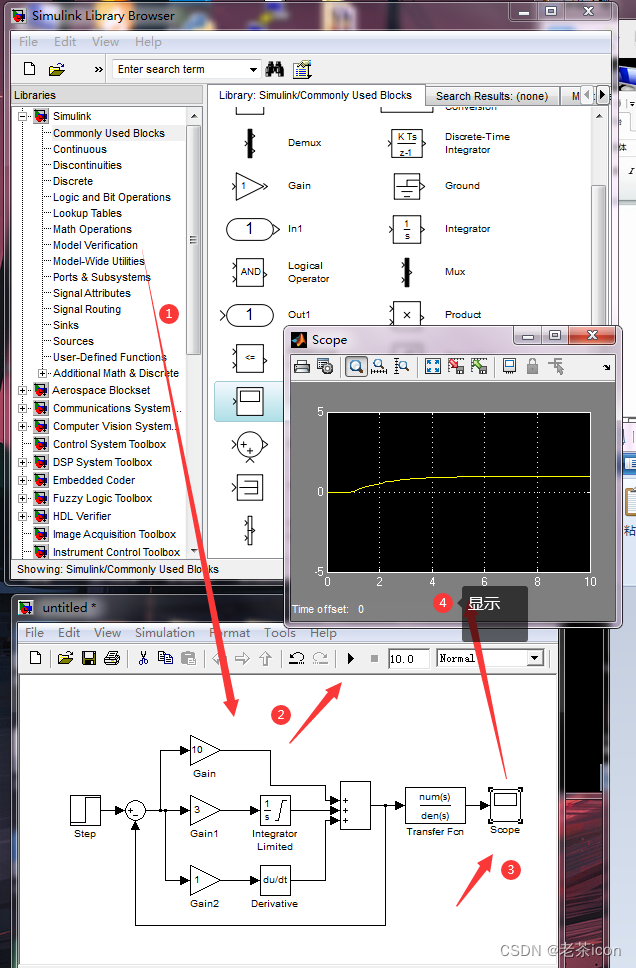Select Integrator block icon in library
This screenshot has height=968, width=636.
coord(407,229)
